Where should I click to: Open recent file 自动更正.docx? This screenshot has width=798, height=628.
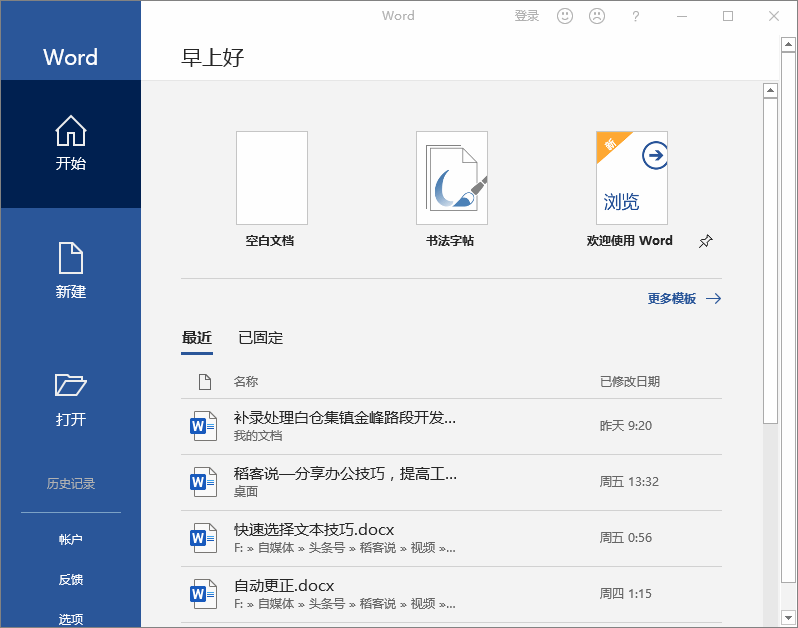tap(451, 594)
